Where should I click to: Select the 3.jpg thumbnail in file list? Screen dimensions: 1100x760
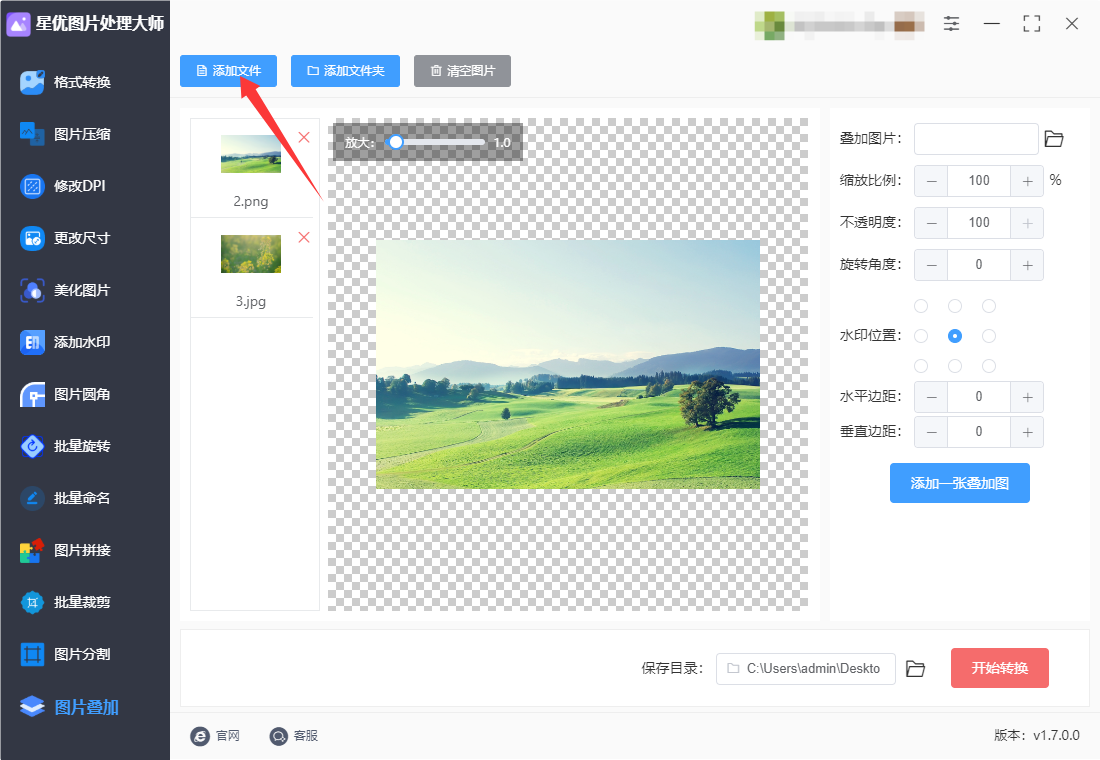(250, 254)
